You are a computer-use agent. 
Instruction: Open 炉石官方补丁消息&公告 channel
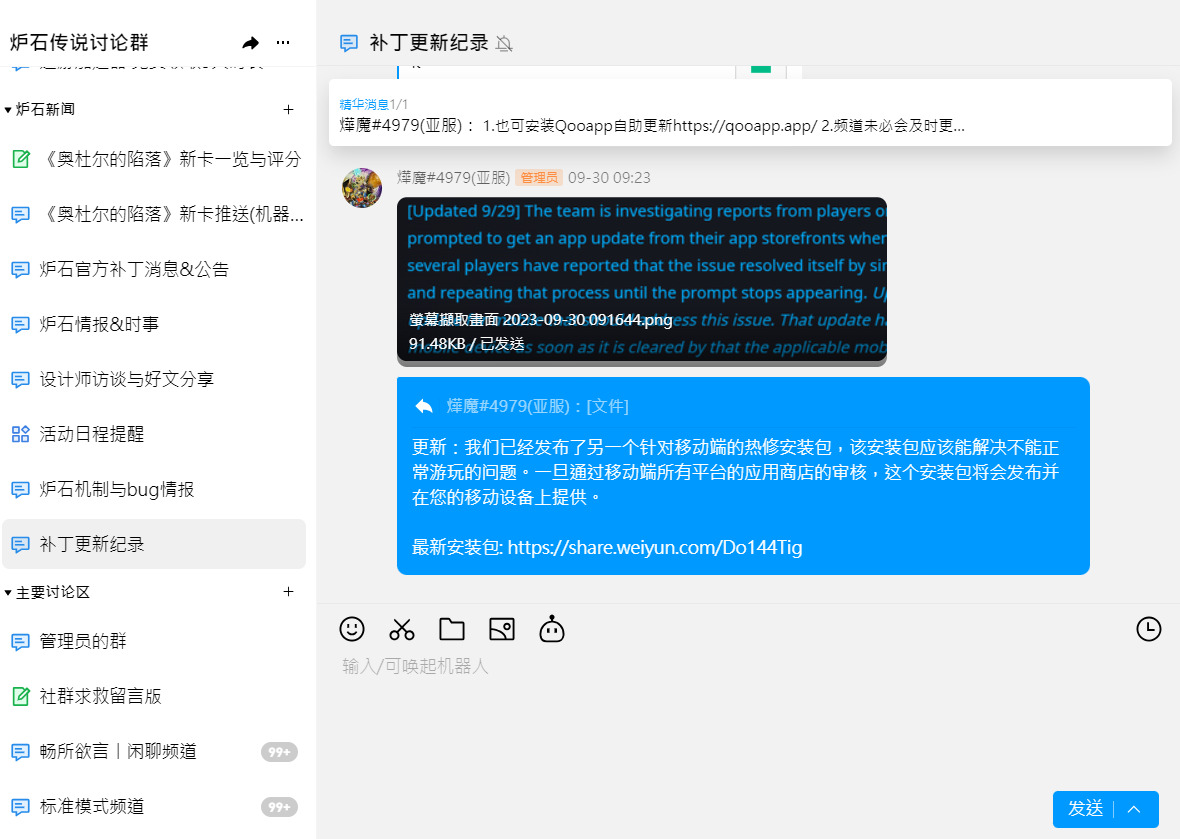pyautogui.click(x=154, y=269)
